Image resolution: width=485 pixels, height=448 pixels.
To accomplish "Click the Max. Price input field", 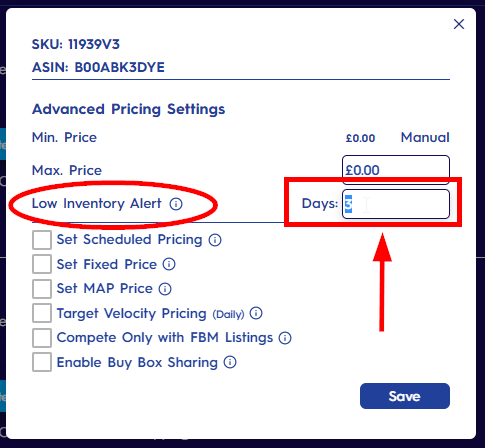I will coord(396,170).
